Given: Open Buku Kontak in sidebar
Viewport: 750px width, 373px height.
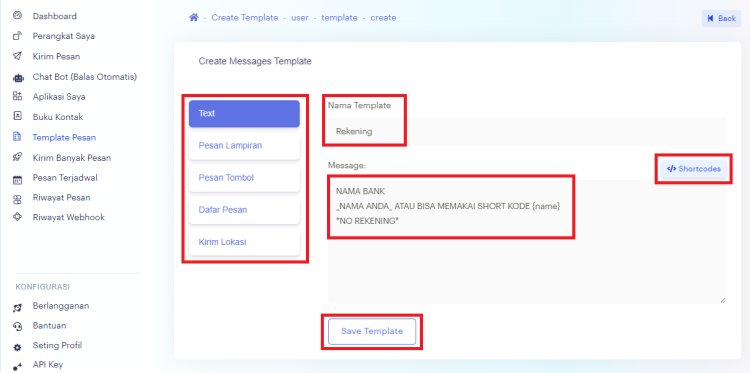Looking at the screenshot, I should (x=58, y=117).
